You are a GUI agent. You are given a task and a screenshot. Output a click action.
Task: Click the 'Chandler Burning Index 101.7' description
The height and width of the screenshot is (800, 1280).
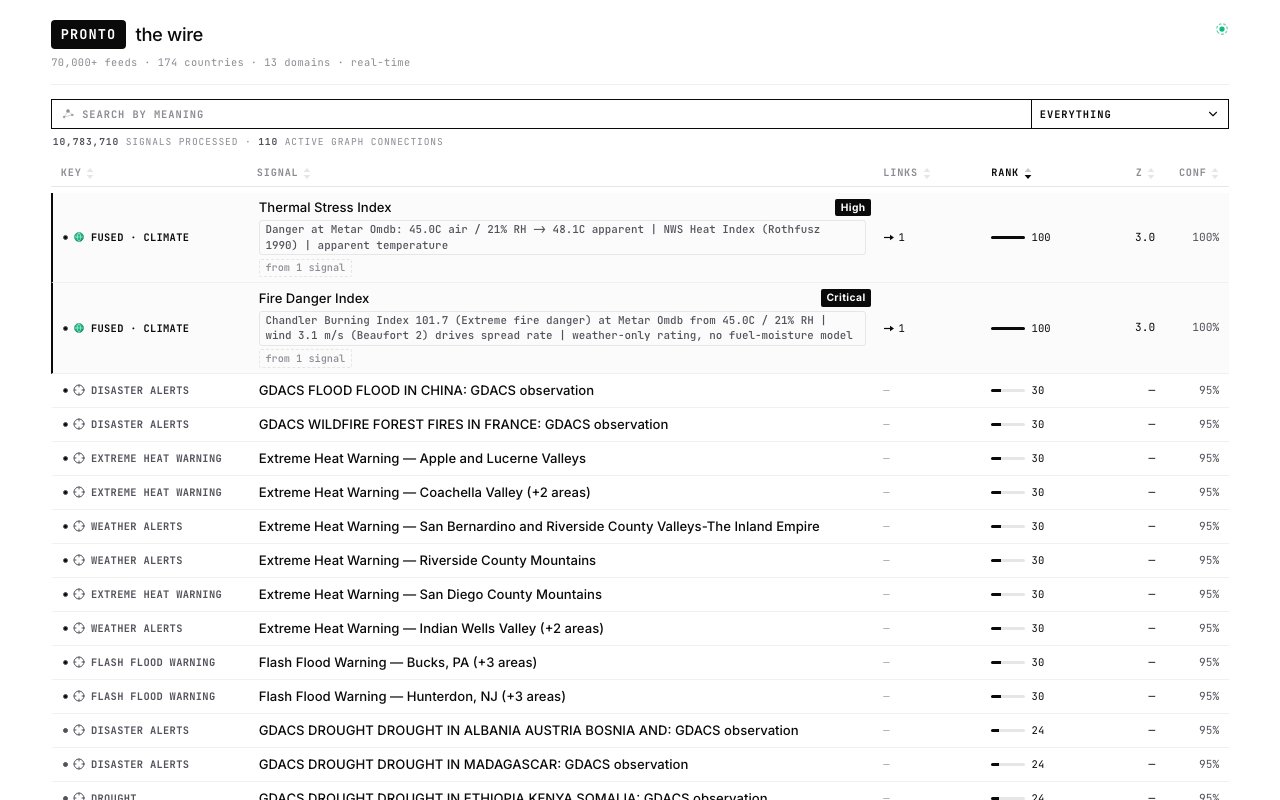(562, 328)
